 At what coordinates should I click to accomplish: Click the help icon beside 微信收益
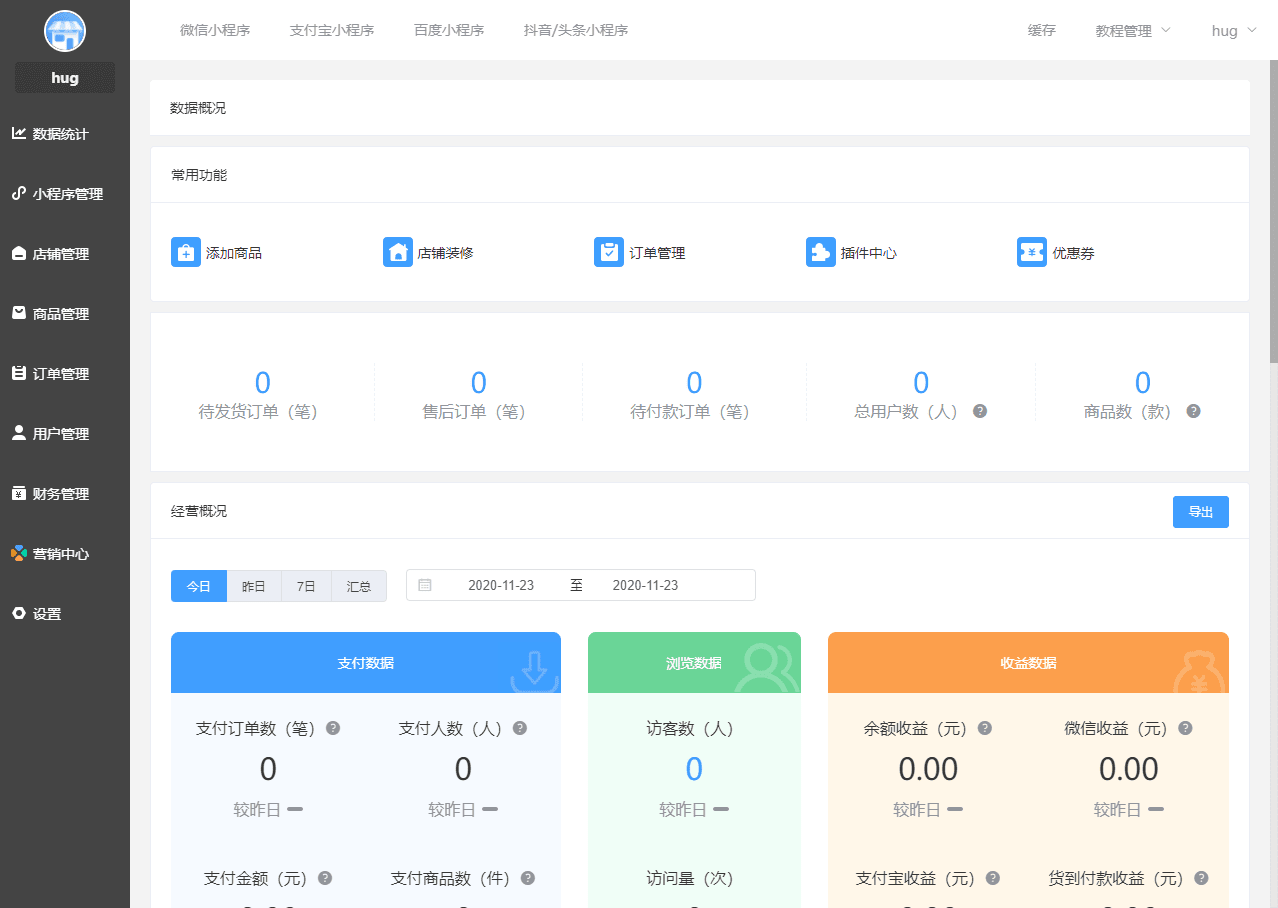[1186, 728]
